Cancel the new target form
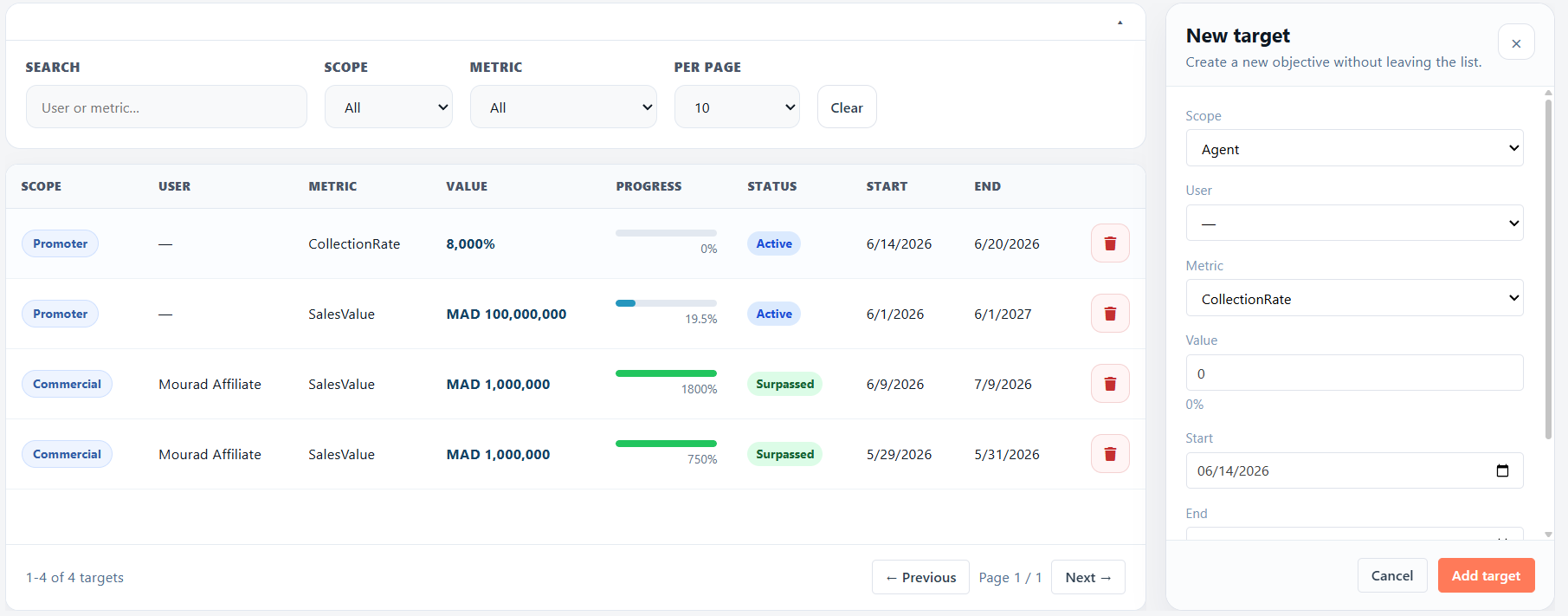Image resolution: width=1568 pixels, height=616 pixels. tap(1392, 575)
